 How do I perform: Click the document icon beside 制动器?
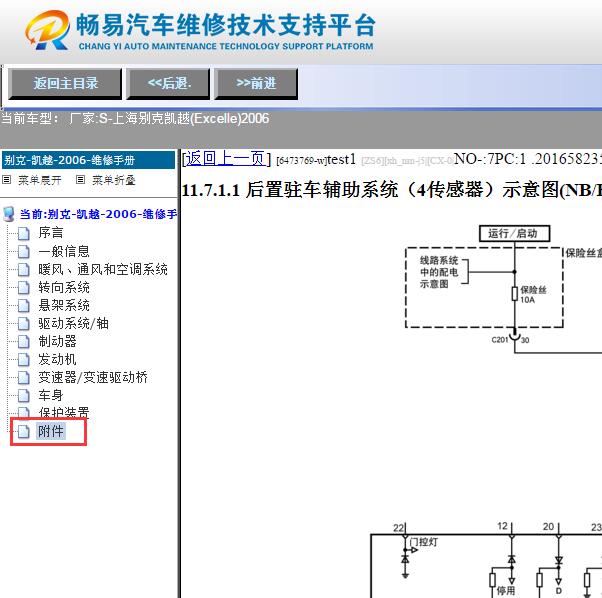pos(23,342)
